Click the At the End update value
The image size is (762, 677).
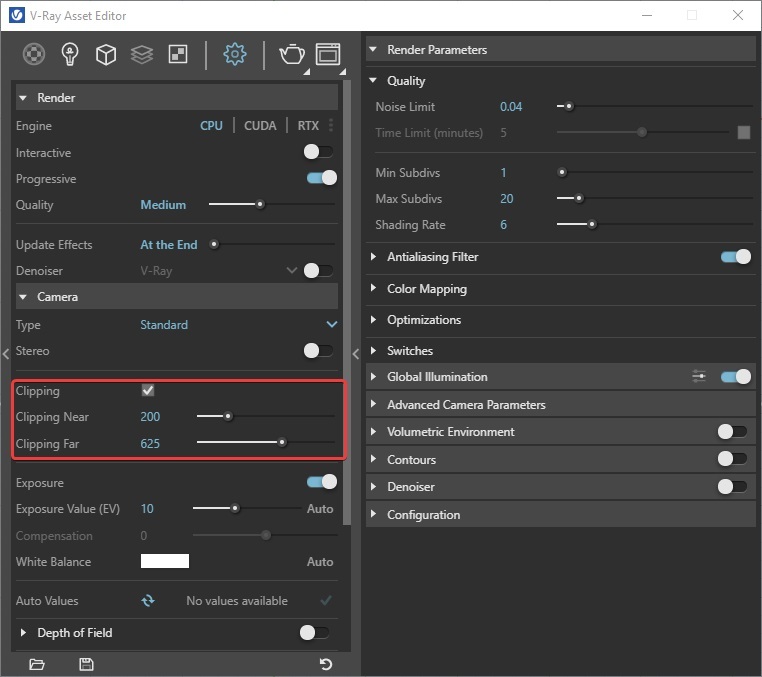point(169,244)
